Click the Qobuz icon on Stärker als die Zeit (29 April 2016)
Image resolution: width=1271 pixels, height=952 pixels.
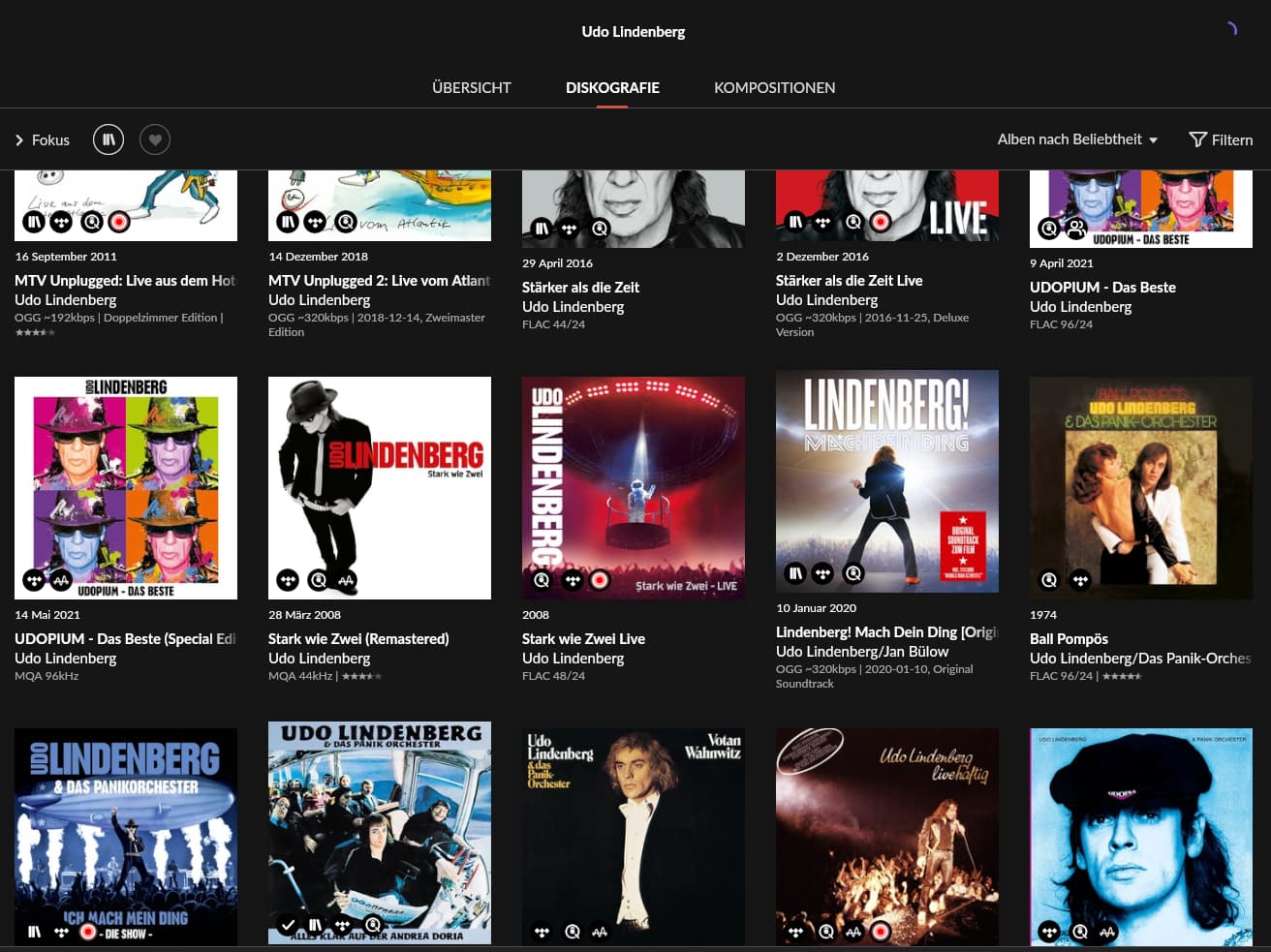(x=600, y=229)
